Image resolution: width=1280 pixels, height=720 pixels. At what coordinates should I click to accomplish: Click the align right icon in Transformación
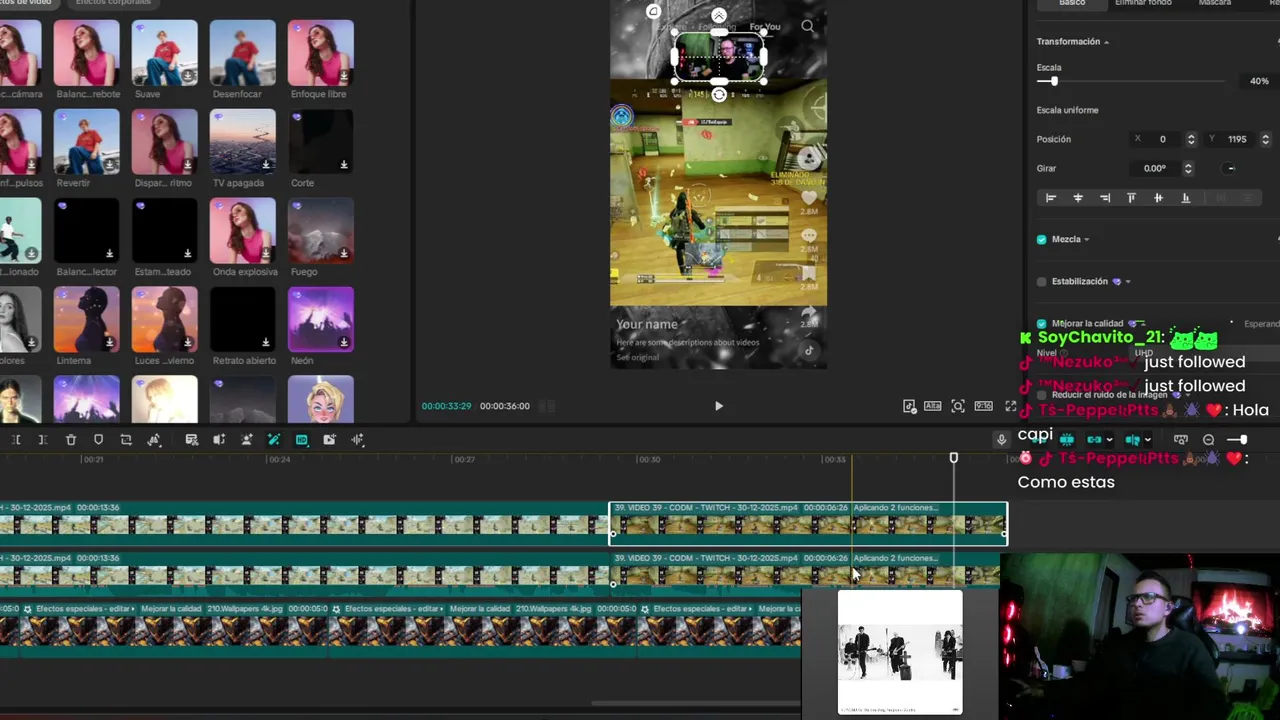1105,198
